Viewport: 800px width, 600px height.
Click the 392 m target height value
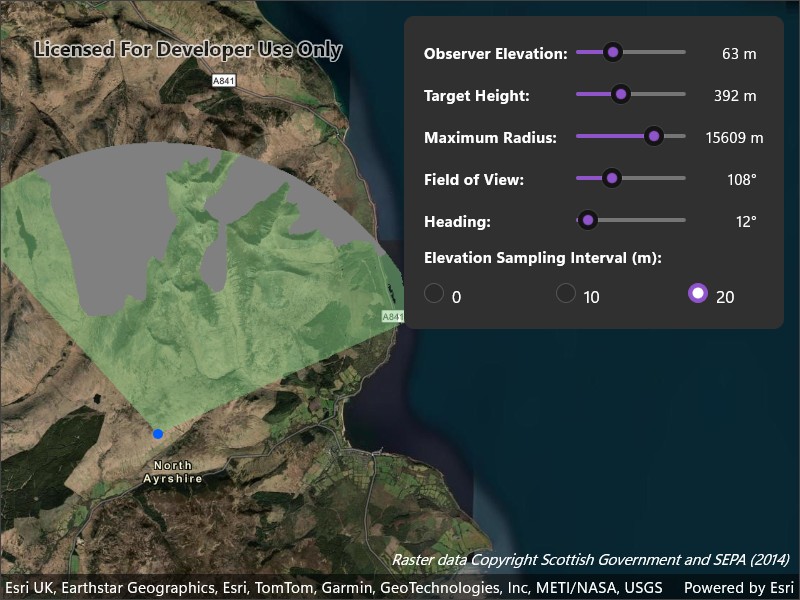coord(735,95)
